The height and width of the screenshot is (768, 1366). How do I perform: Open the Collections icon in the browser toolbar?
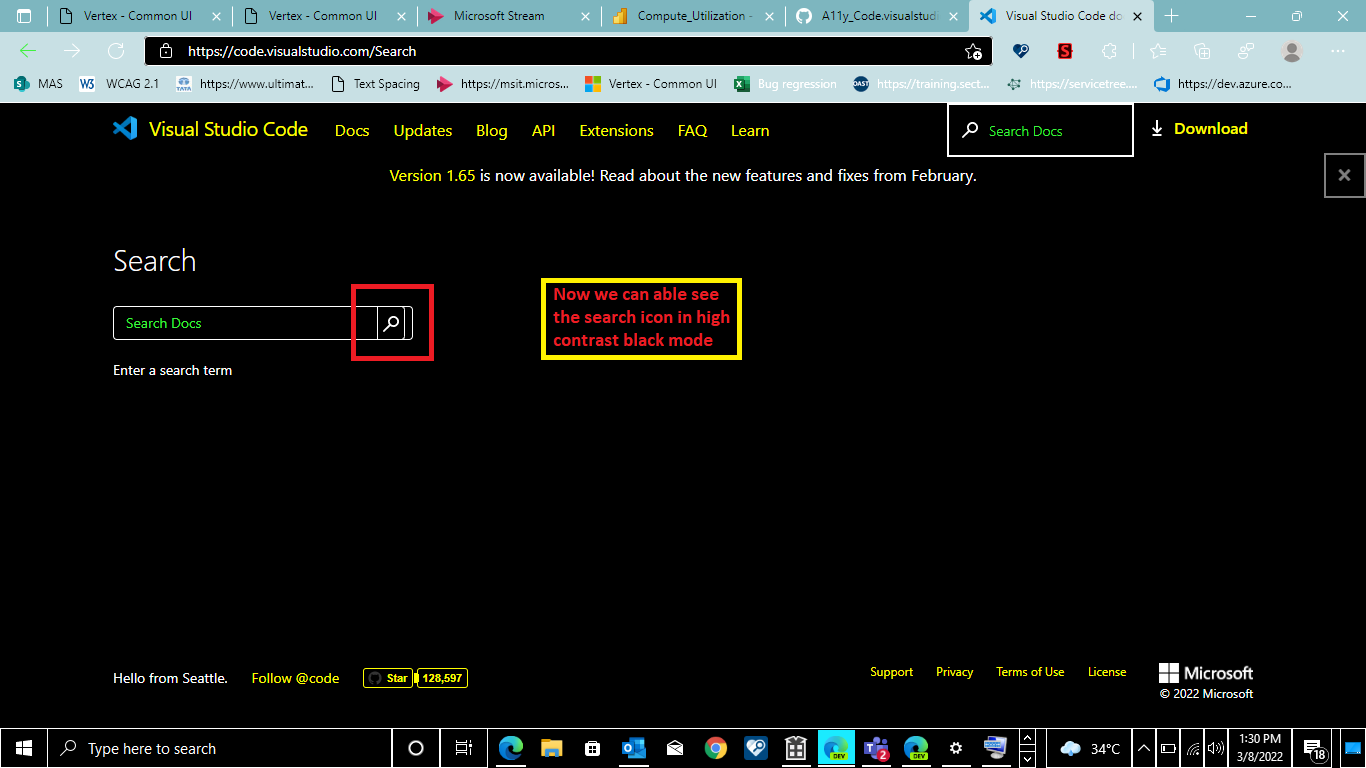1202,51
